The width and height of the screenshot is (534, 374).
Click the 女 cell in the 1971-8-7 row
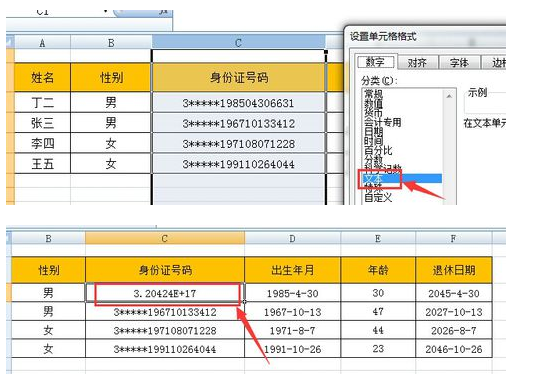click(x=48, y=330)
